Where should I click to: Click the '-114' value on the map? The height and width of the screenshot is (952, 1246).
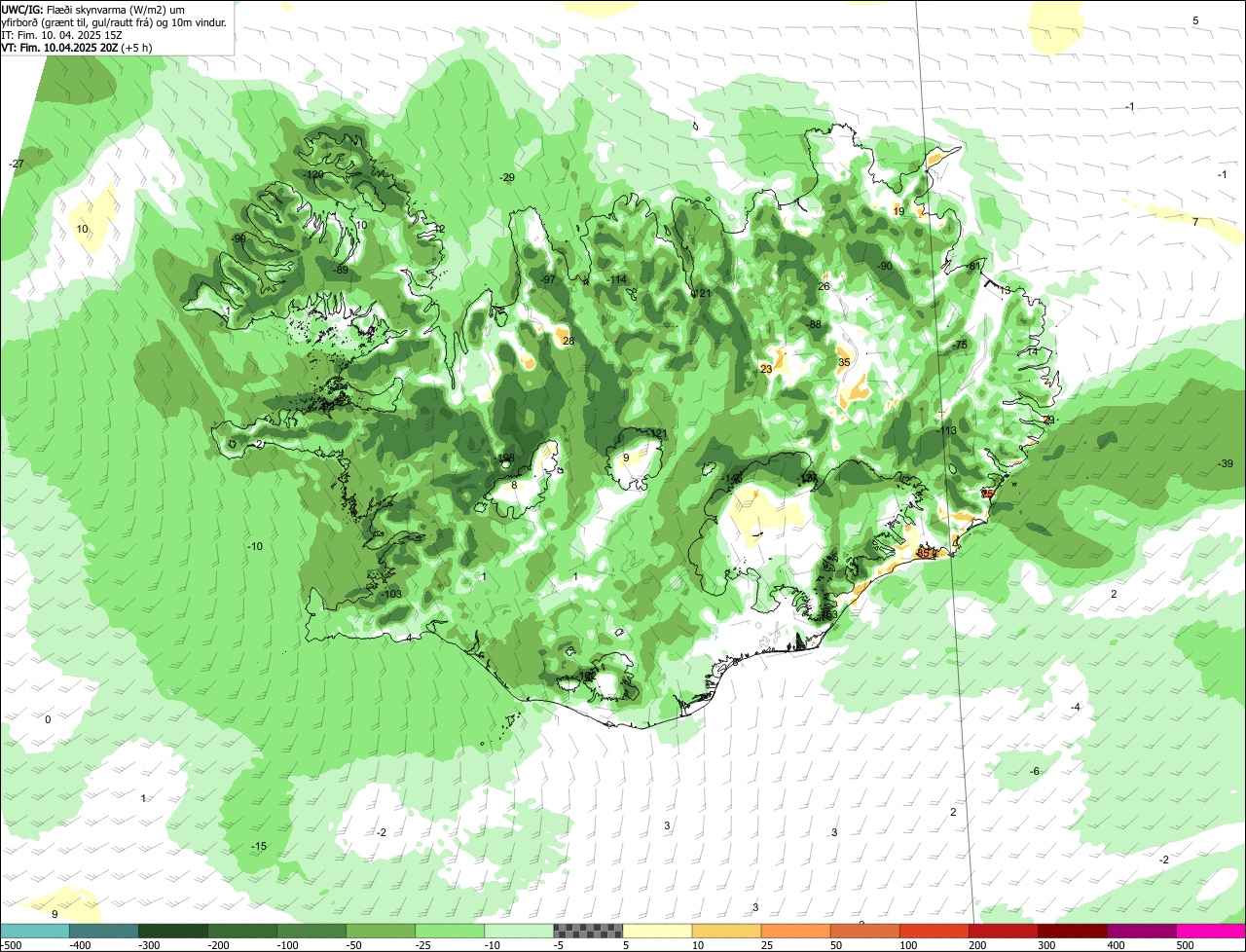(x=617, y=279)
